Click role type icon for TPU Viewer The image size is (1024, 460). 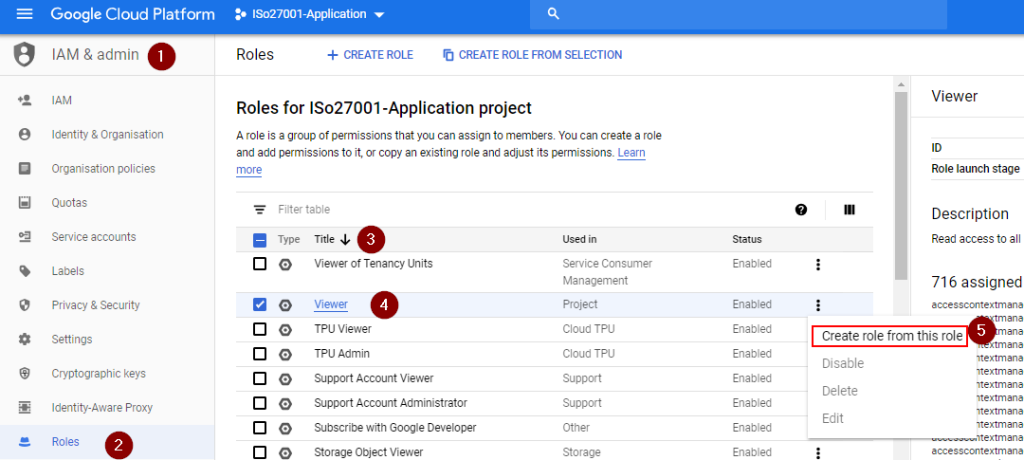pos(285,329)
